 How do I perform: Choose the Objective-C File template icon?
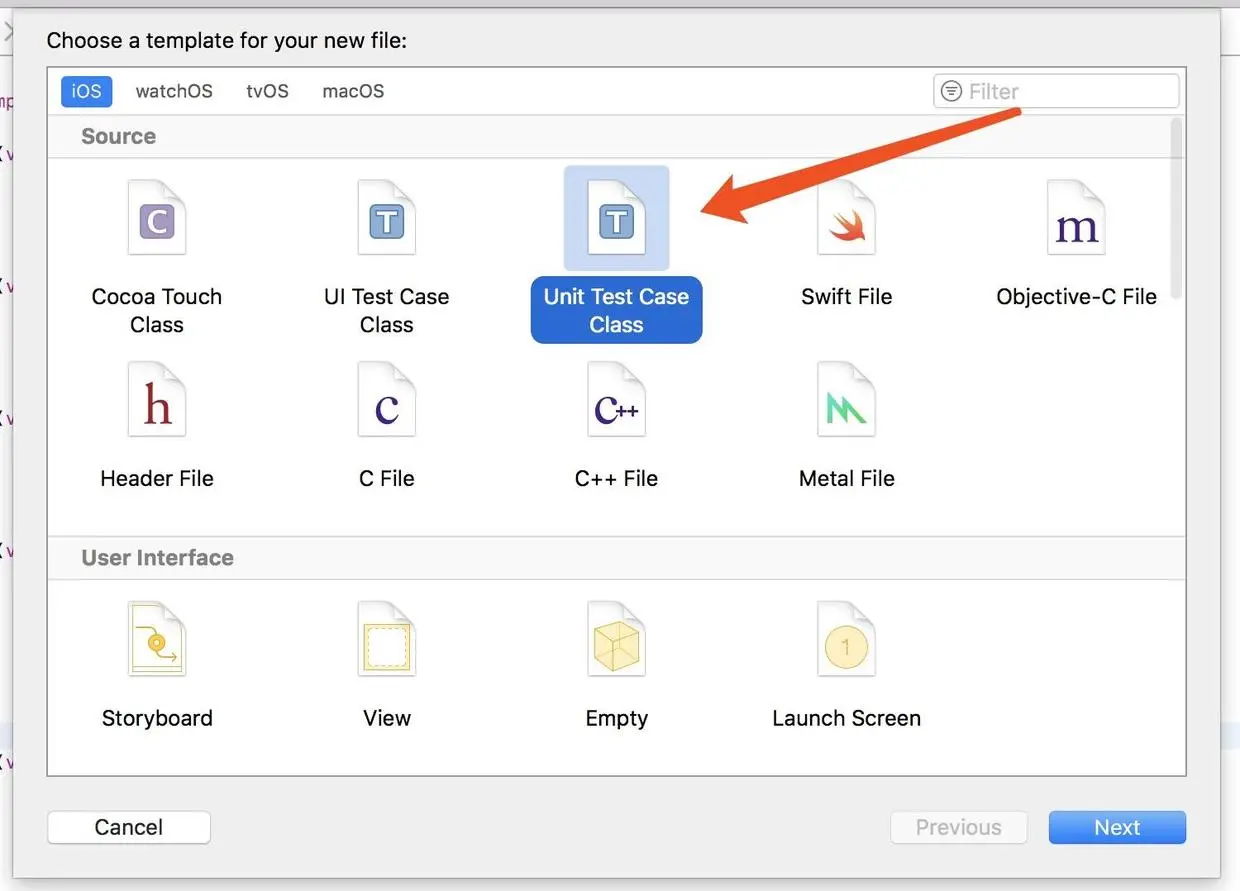click(x=1077, y=217)
